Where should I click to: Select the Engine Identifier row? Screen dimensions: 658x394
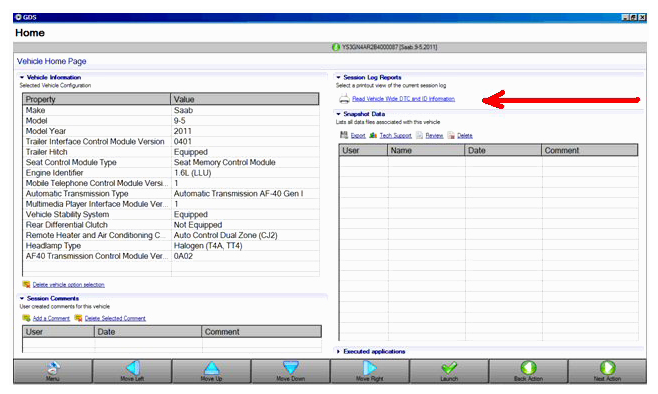point(171,173)
